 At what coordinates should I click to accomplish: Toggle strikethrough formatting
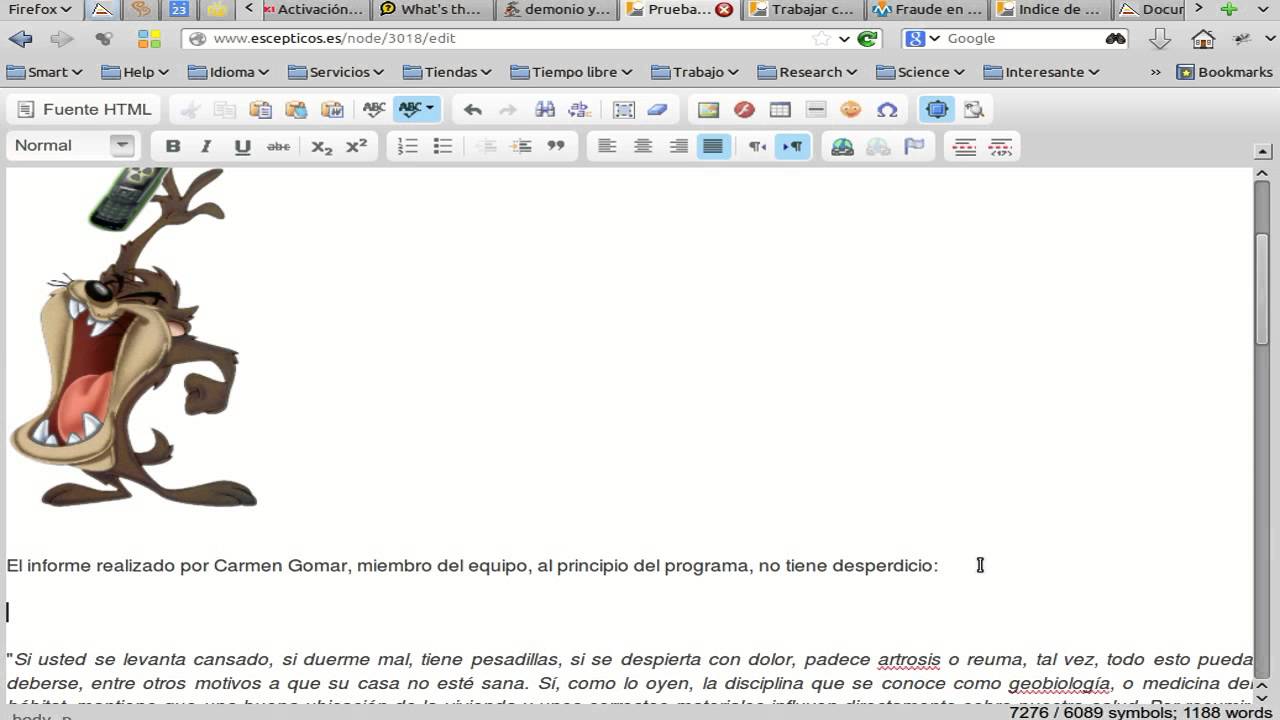[x=278, y=146]
